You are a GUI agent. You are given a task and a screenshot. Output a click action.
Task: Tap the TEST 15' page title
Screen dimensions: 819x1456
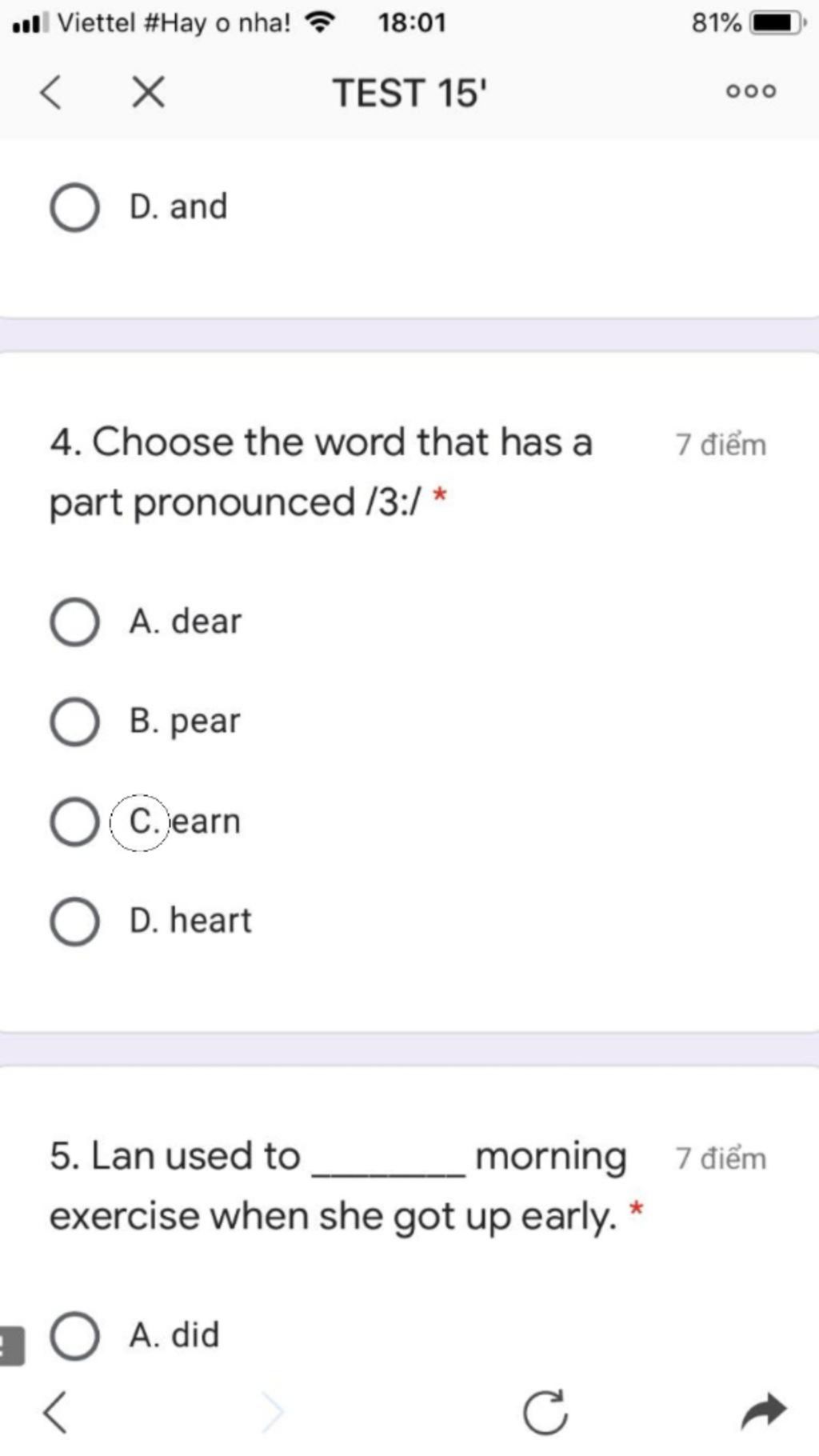(409, 93)
